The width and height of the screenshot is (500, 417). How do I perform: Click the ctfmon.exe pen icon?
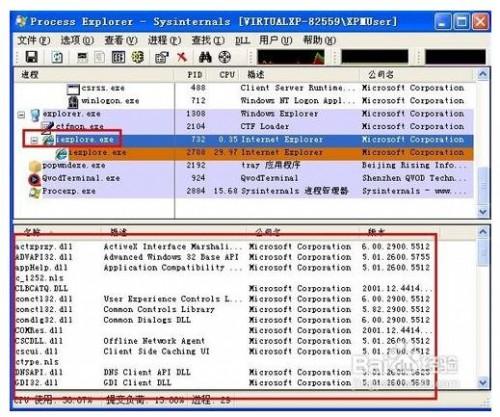(x=48, y=127)
